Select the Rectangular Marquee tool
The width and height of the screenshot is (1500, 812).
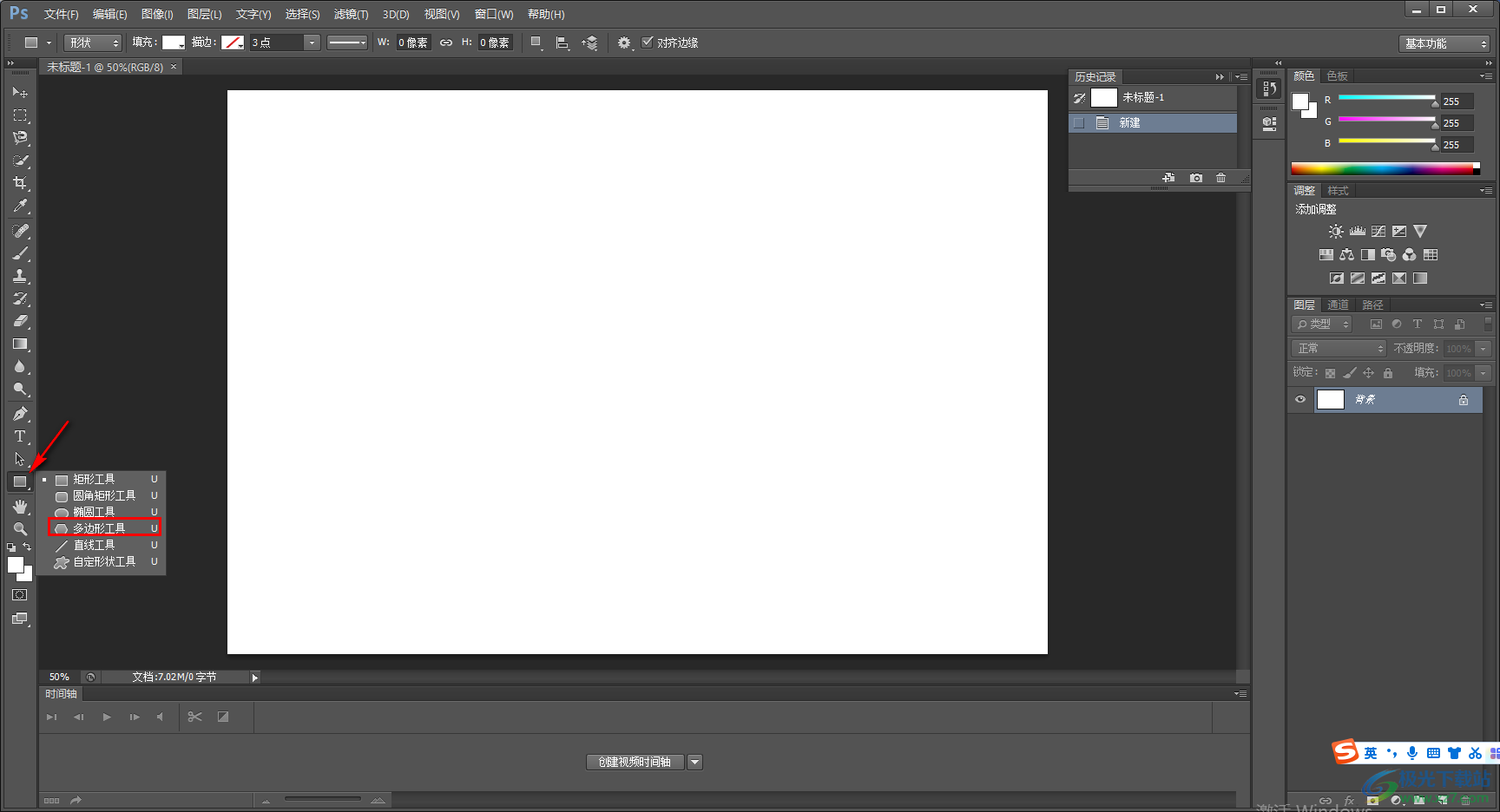click(x=19, y=115)
